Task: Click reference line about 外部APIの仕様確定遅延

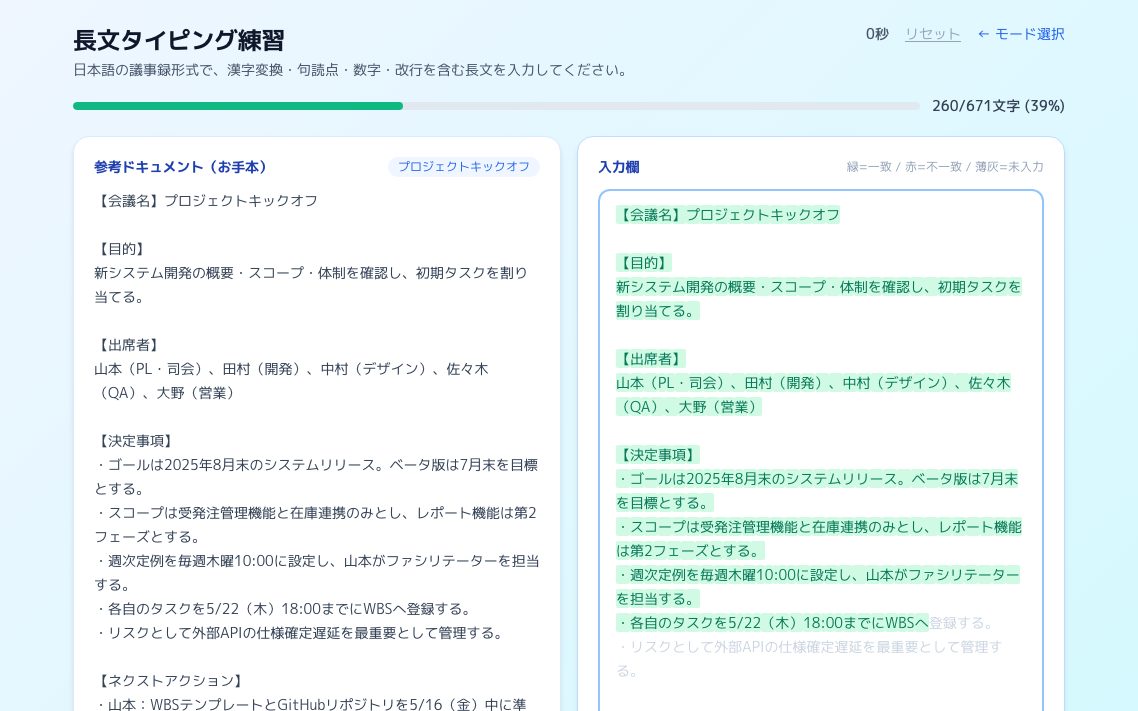Action: 300,633
